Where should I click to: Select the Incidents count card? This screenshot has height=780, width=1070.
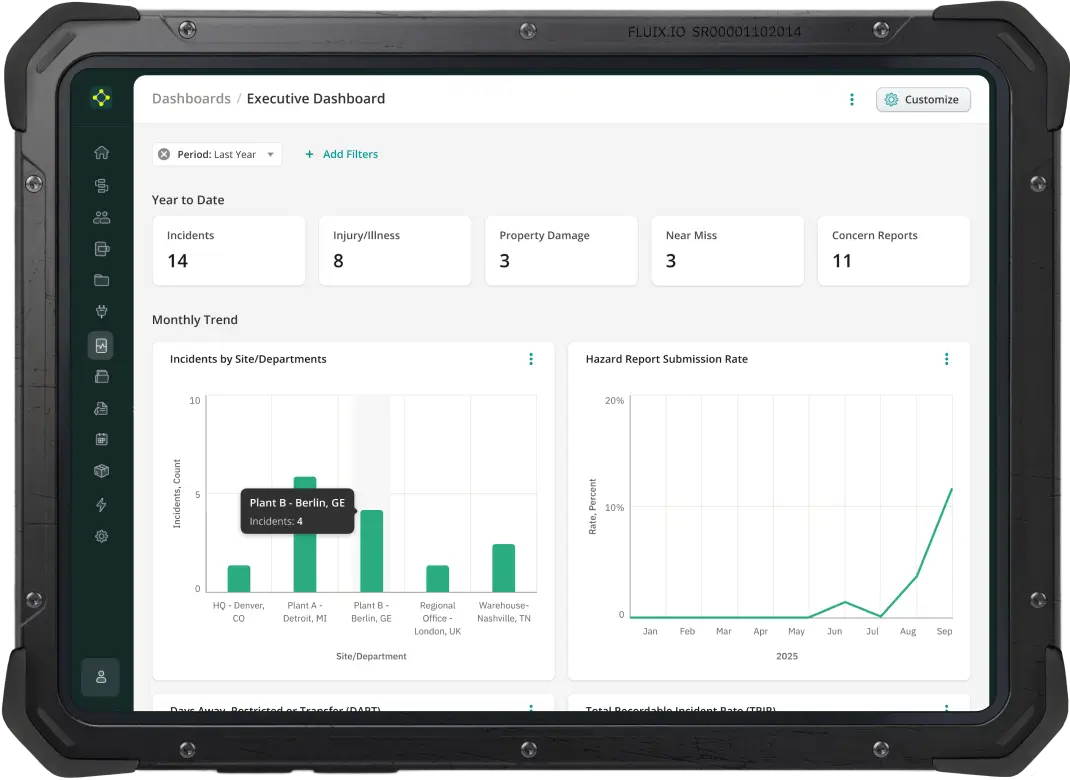[228, 250]
